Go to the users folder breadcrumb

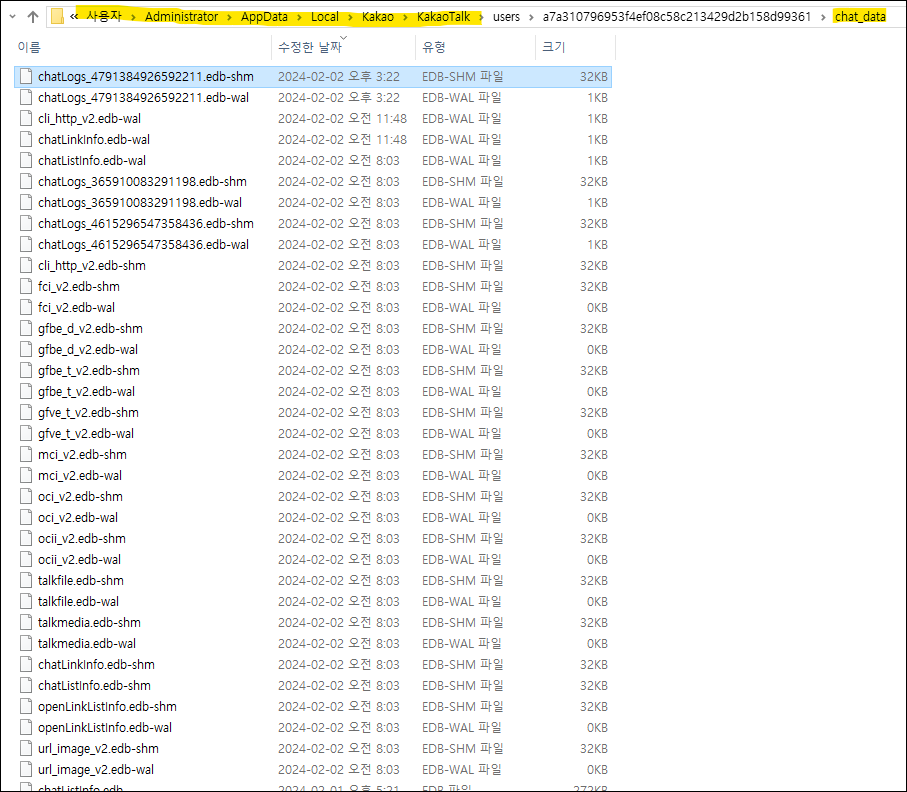tap(507, 17)
